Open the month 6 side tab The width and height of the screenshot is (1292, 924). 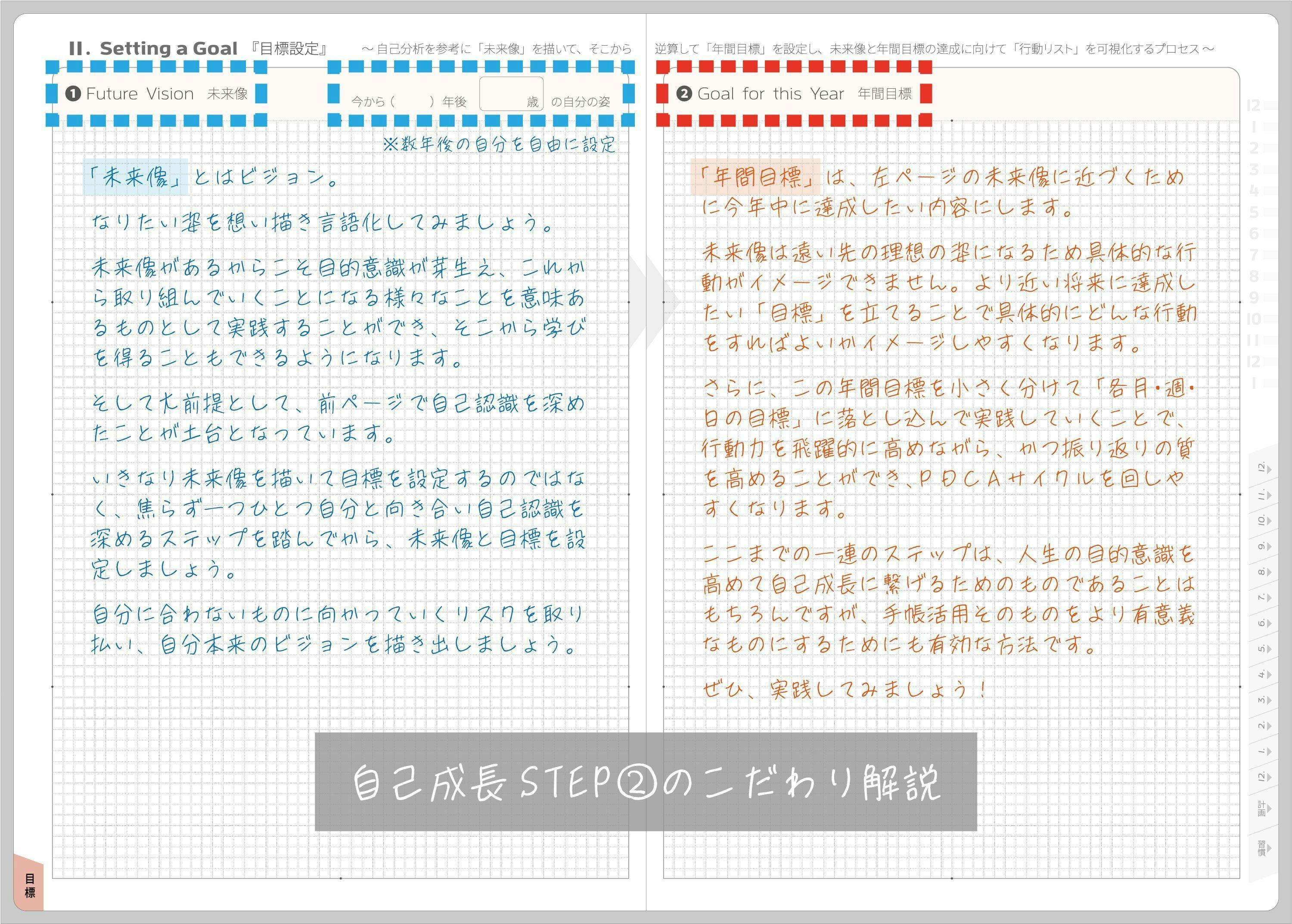point(1263,623)
